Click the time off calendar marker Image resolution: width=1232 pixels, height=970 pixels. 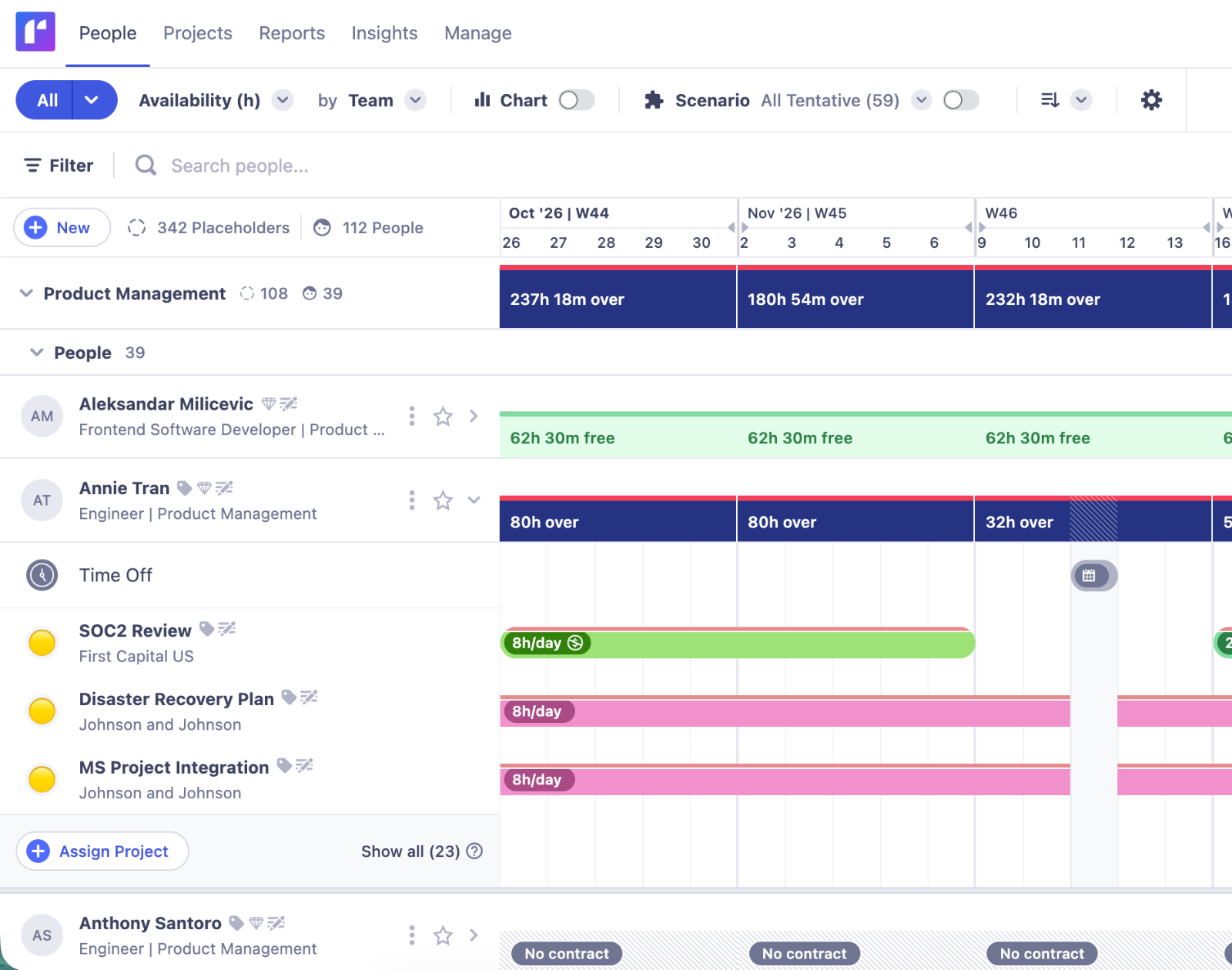tap(1093, 575)
